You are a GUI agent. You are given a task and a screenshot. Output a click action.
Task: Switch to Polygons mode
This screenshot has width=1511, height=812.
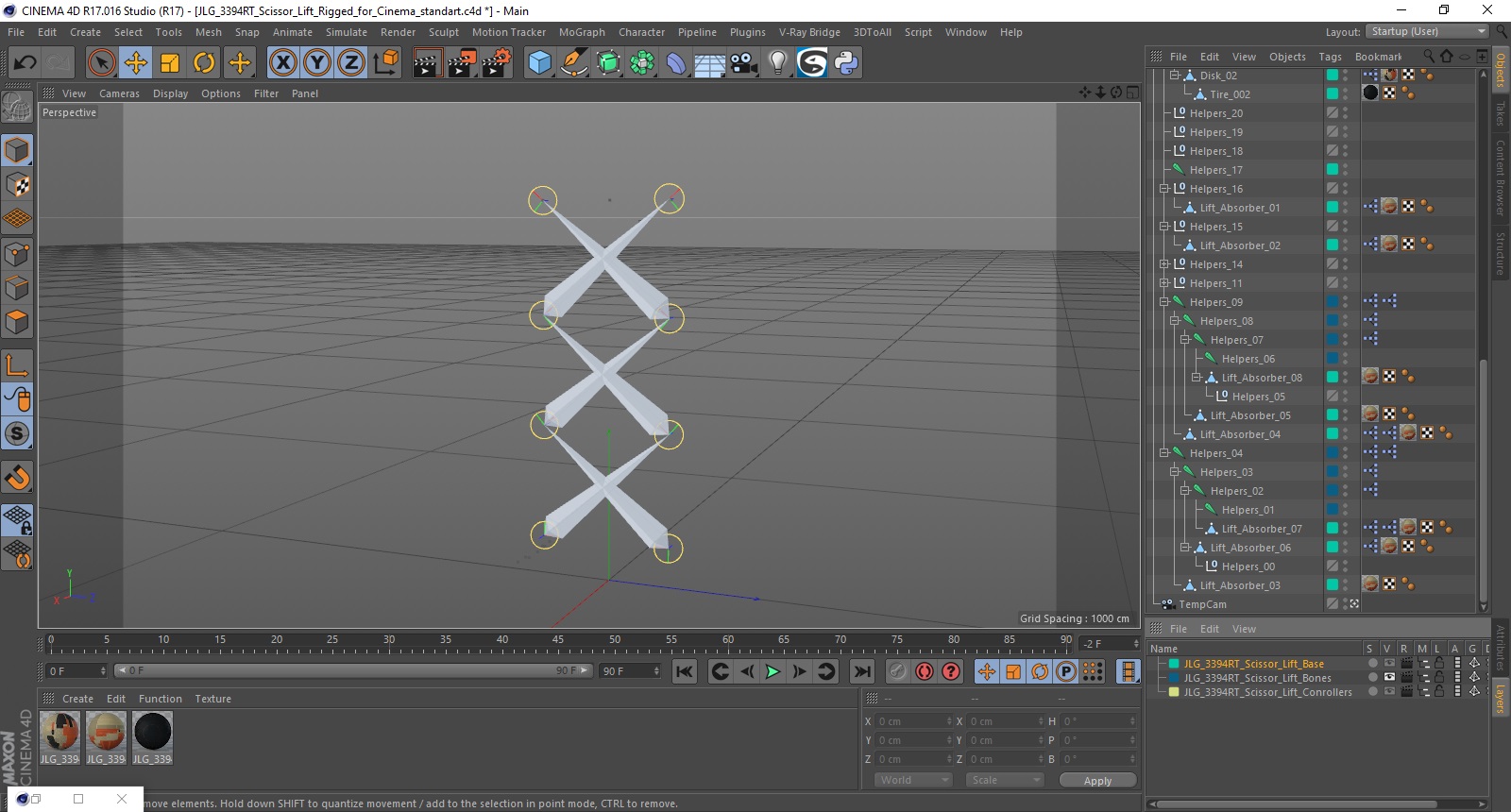tap(17, 322)
